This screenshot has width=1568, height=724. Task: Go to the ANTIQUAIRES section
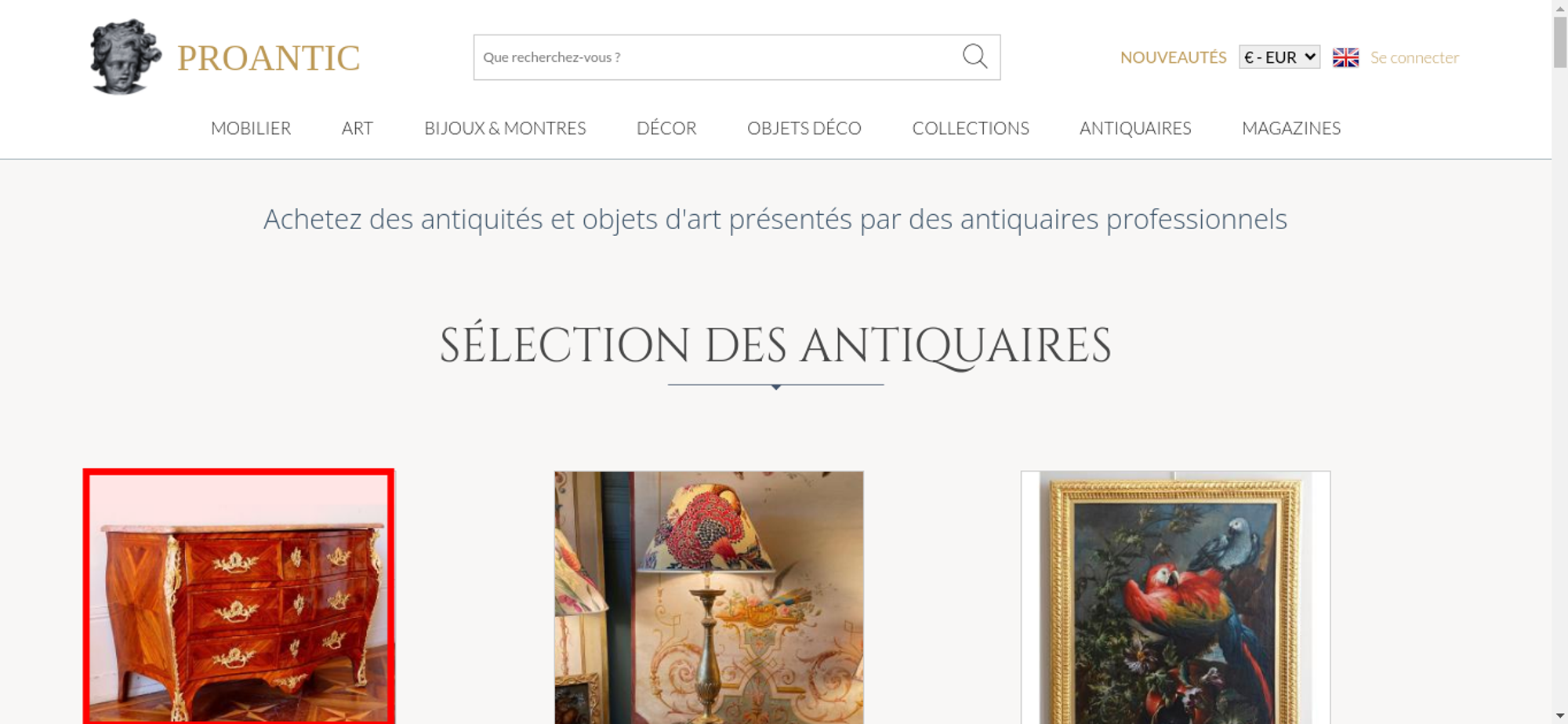click(1135, 128)
